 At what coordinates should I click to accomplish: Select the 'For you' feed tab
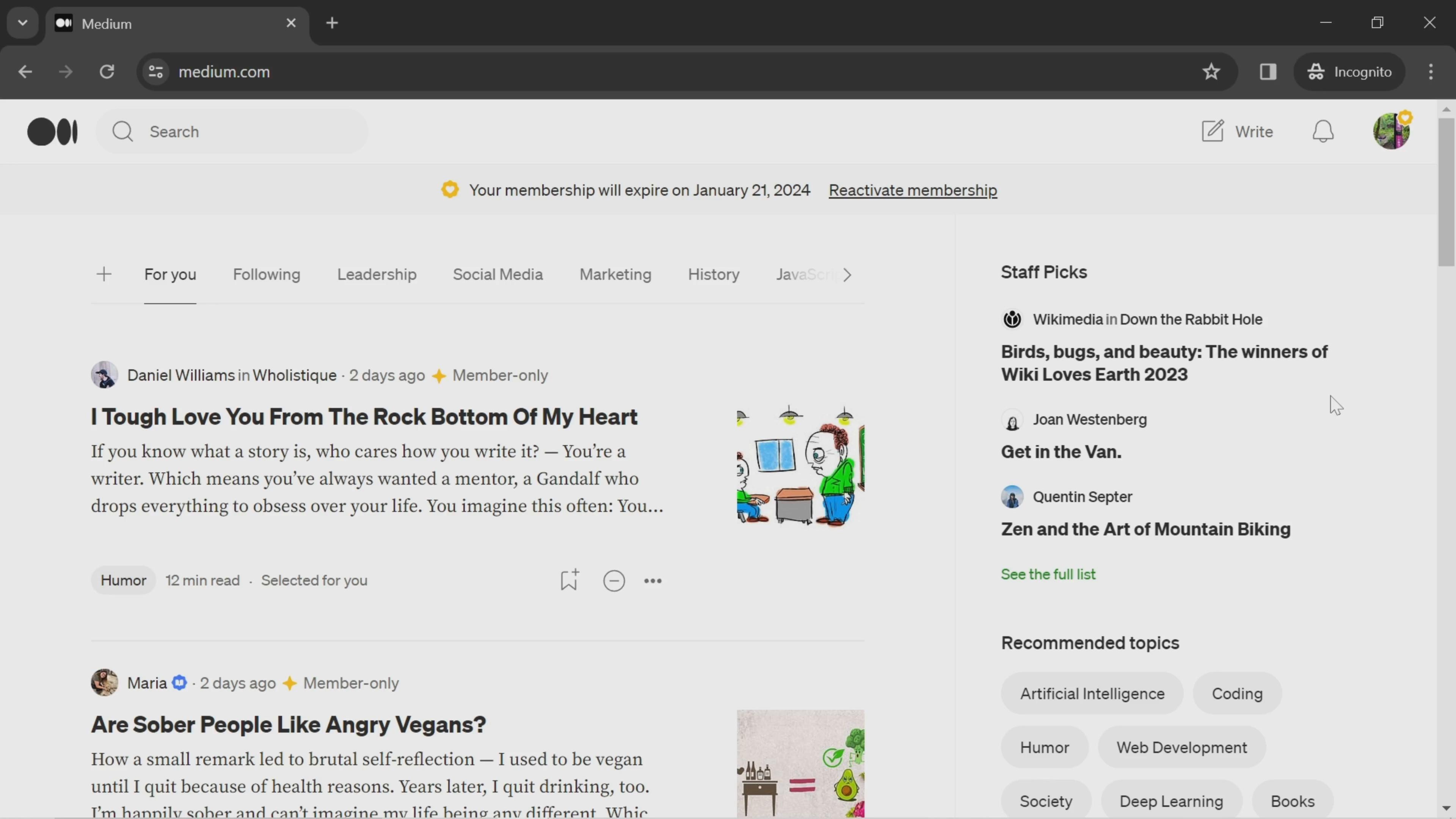pyautogui.click(x=170, y=274)
